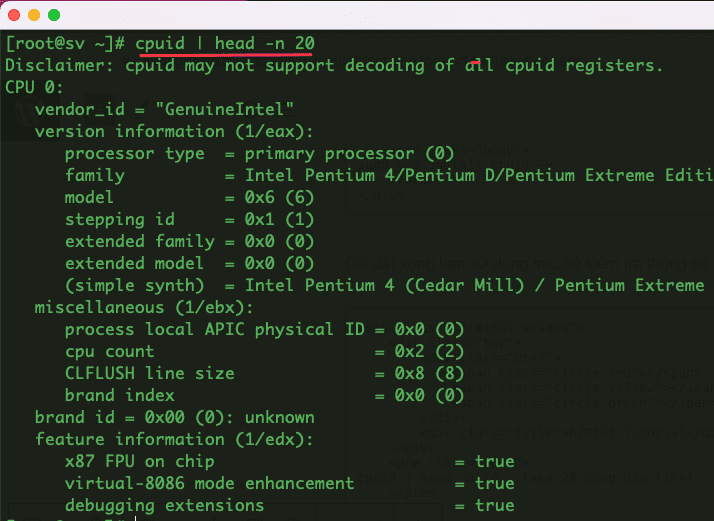Click the brand id unknown line
Image resolution: width=714 pixels, height=521 pixels.
pos(174,418)
